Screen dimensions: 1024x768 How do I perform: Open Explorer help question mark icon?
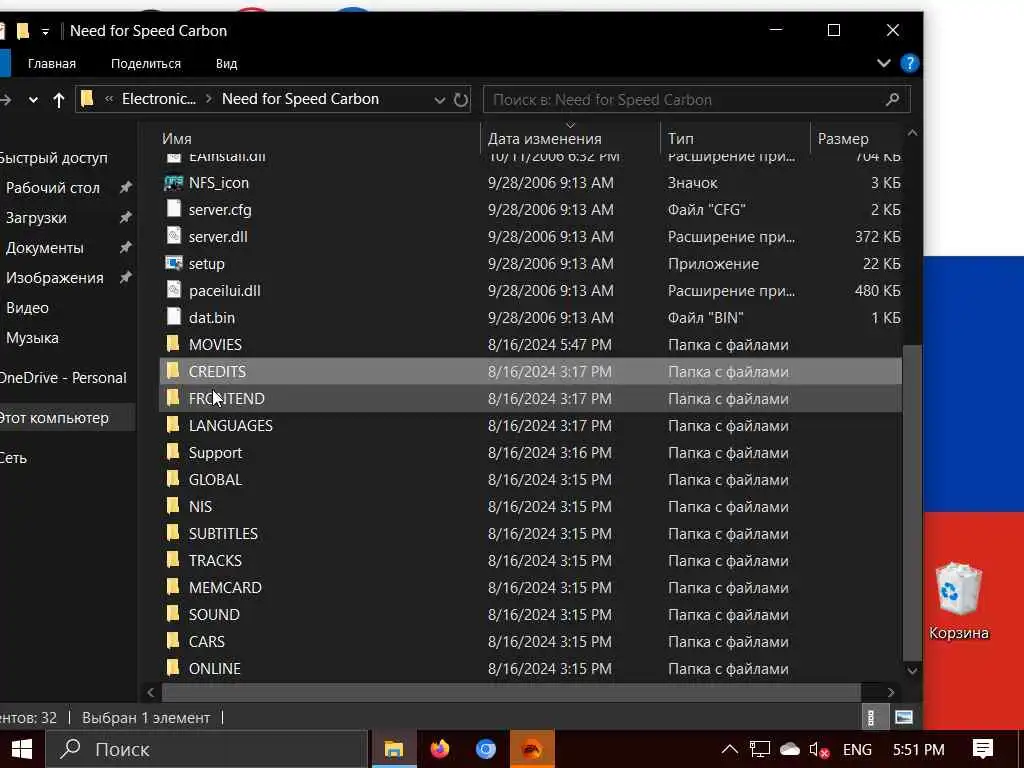tap(909, 63)
